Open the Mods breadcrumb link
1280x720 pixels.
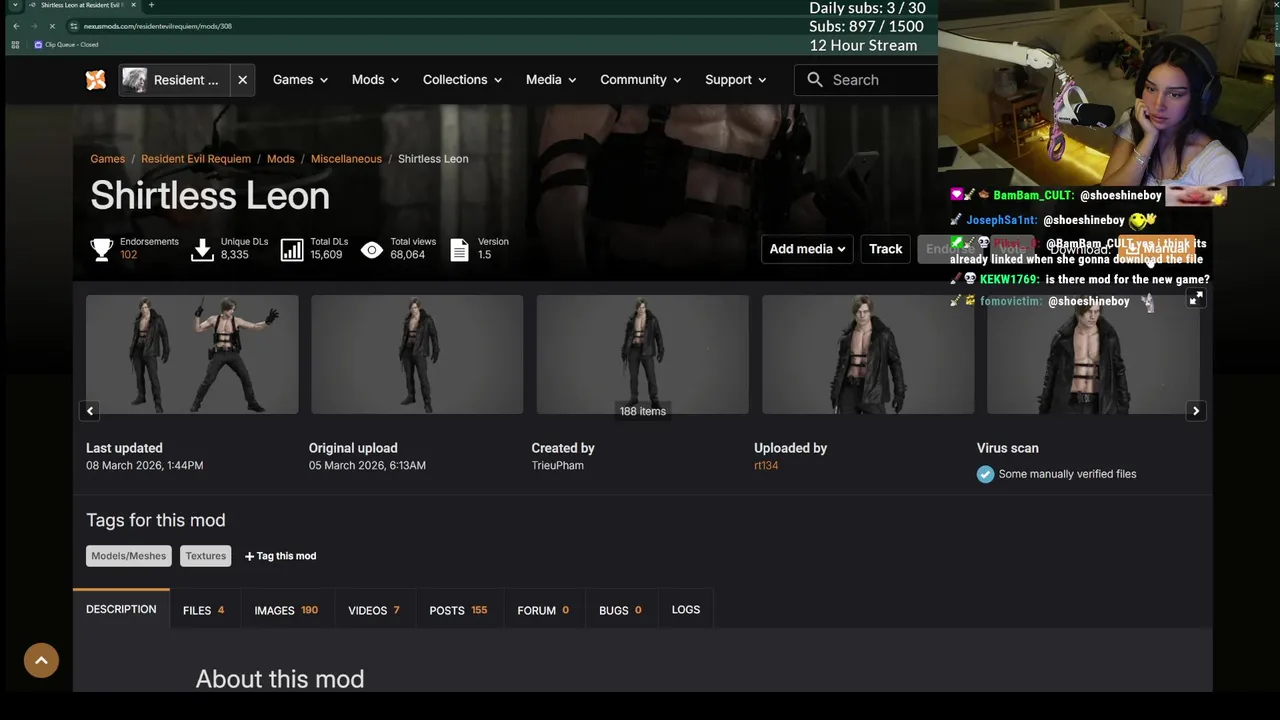281,159
